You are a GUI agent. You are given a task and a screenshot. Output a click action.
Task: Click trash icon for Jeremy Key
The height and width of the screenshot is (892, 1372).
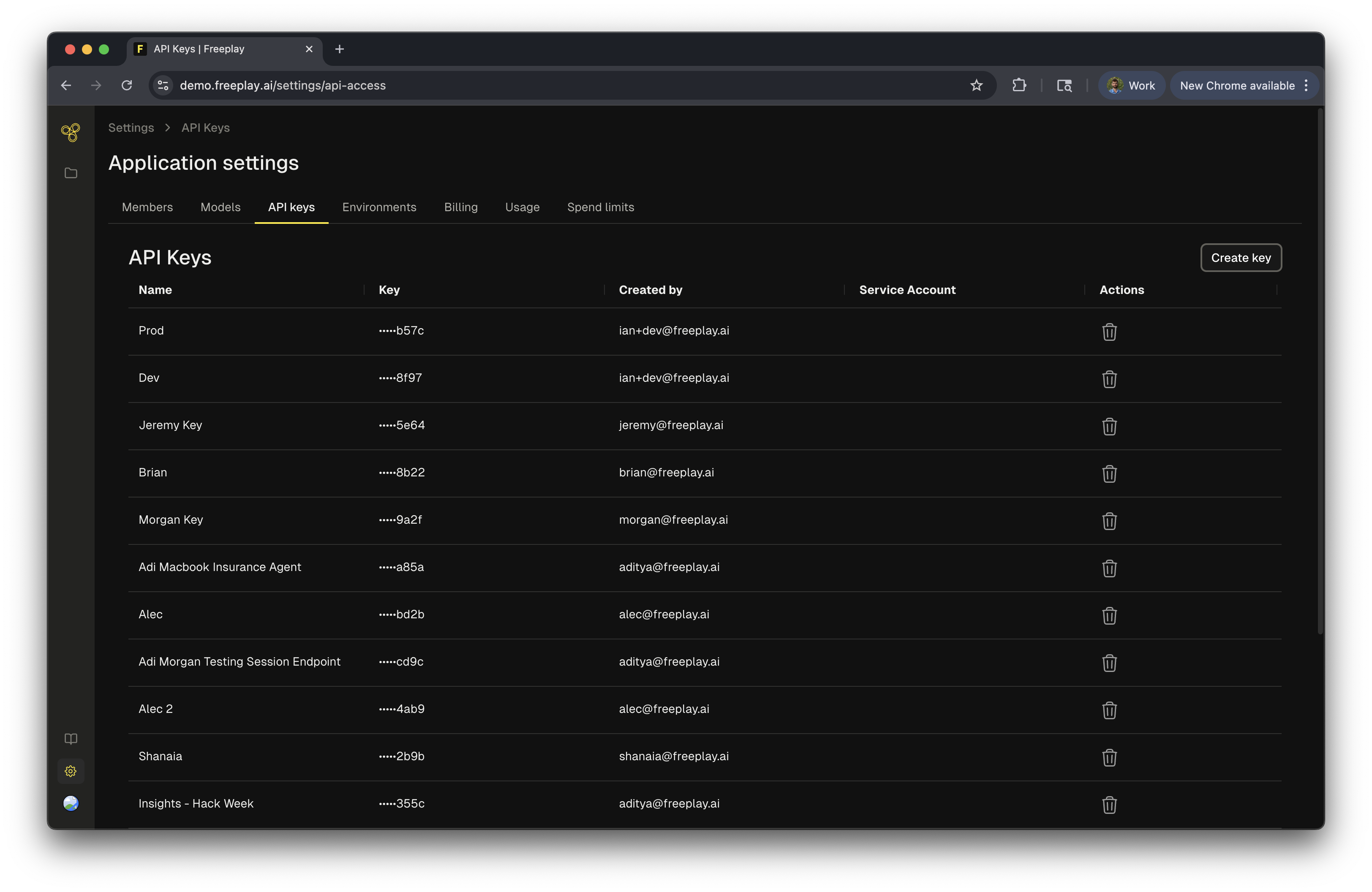[x=1109, y=427]
